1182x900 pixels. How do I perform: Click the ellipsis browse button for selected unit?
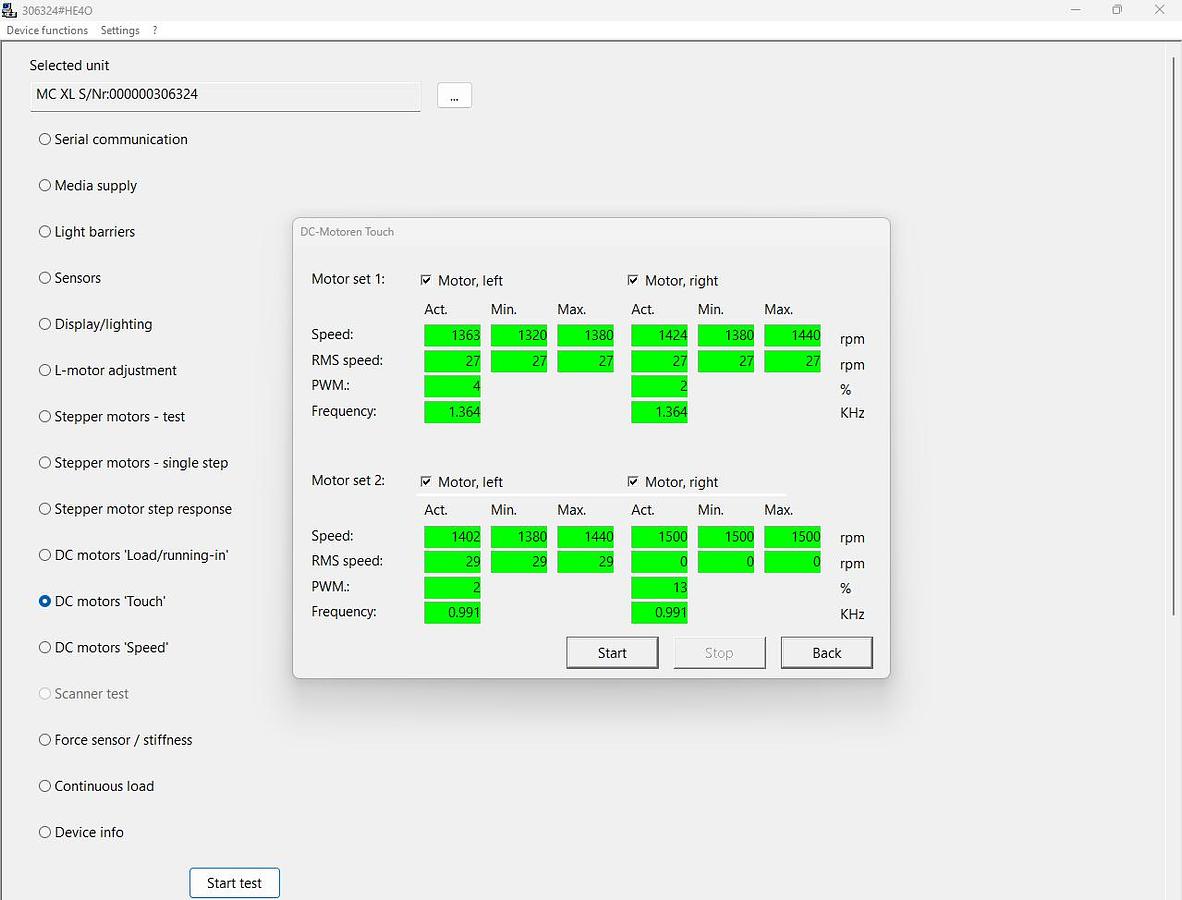pyautogui.click(x=454, y=96)
